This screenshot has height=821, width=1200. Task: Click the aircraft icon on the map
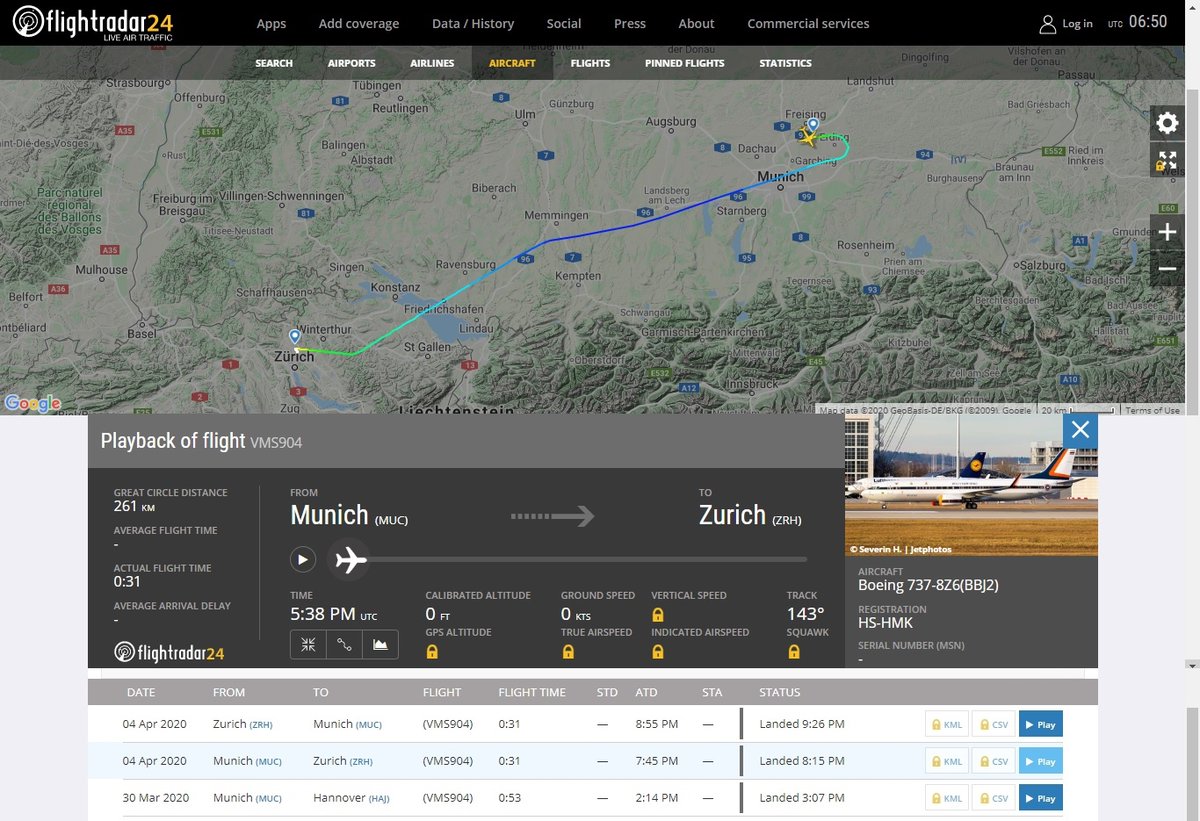808,137
